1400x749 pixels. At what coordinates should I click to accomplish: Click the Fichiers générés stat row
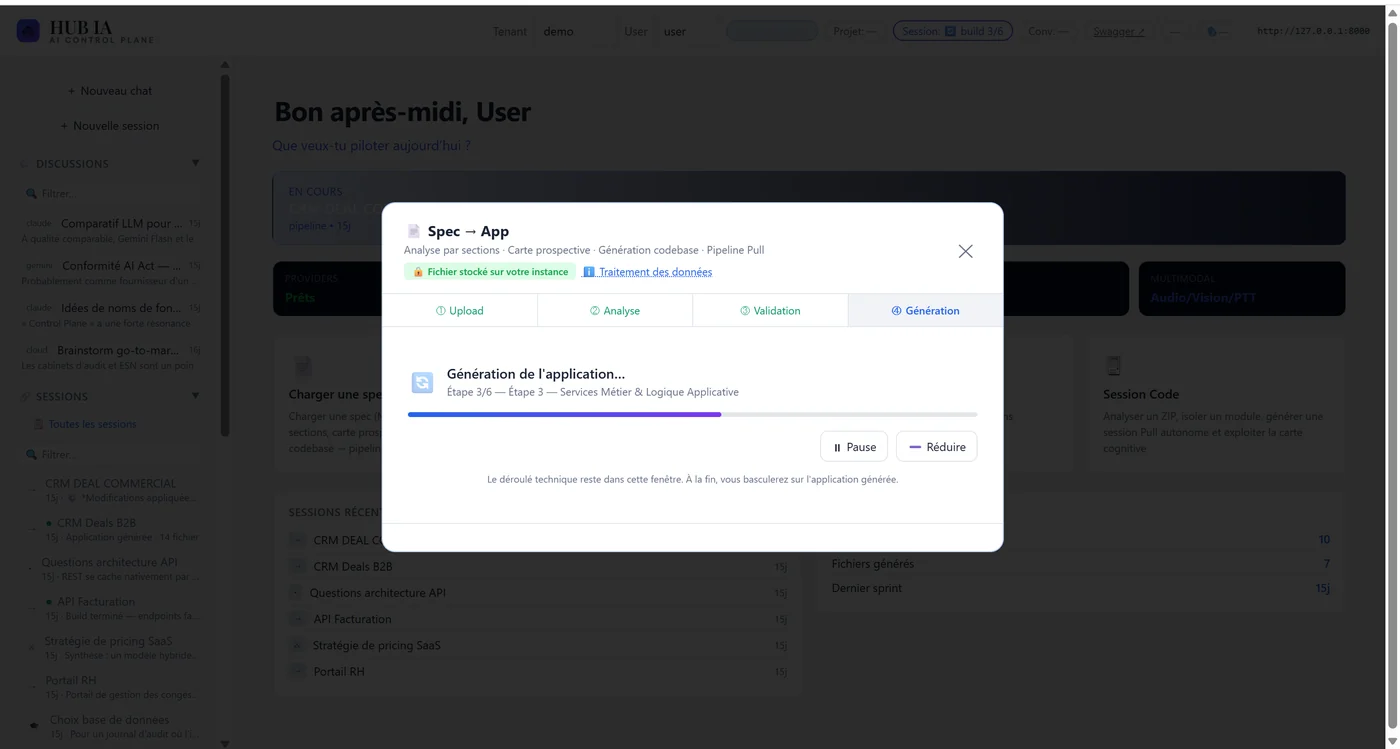(1080, 564)
